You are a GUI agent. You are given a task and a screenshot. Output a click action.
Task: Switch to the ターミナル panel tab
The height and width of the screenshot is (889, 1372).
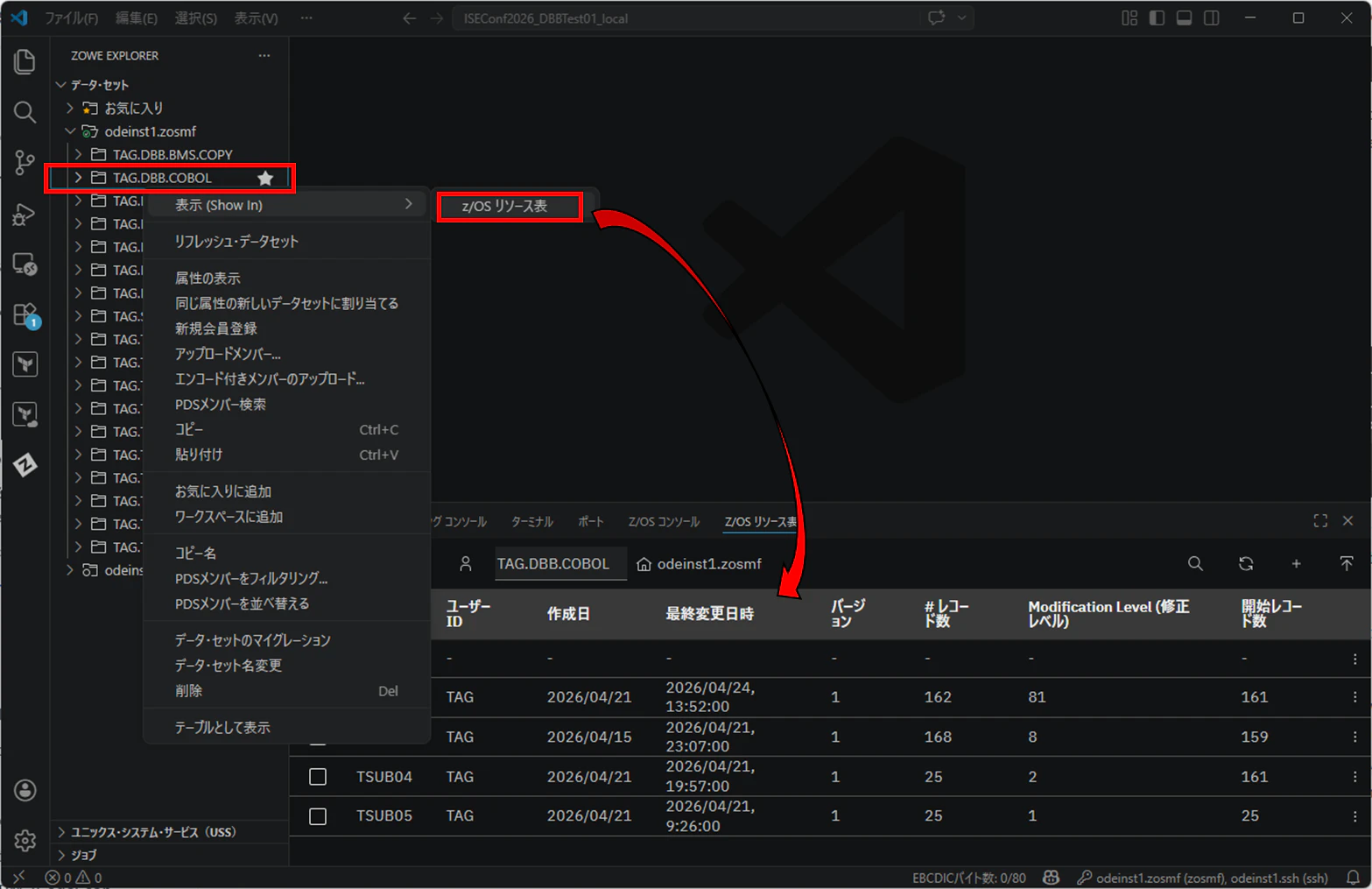point(532,522)
